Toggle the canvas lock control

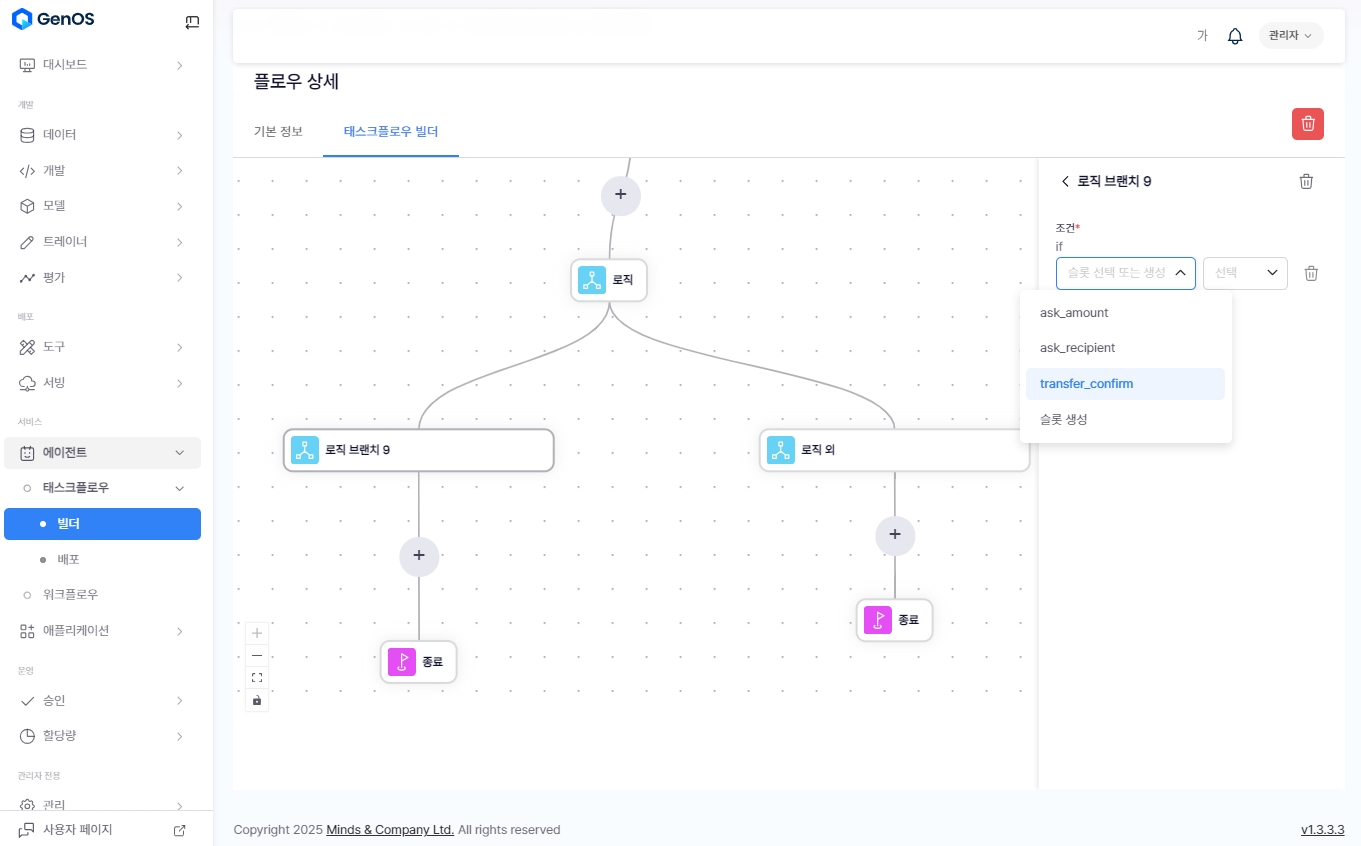pyautogui.click(x=257, y=700)
